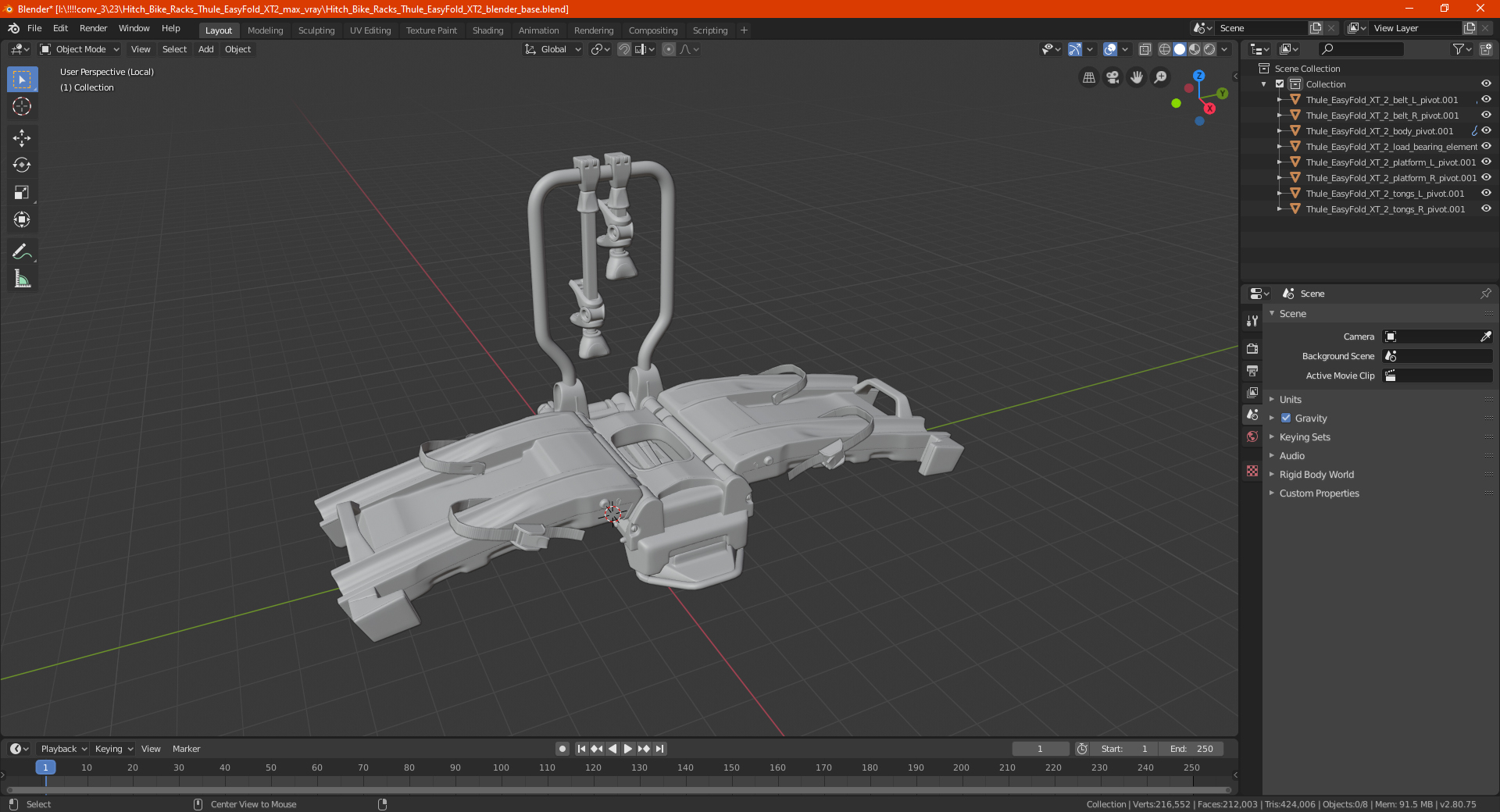Click the current frame number field
This screenshot has width=1500, height=812.
pyautogui.click(x=1040, y=749)
